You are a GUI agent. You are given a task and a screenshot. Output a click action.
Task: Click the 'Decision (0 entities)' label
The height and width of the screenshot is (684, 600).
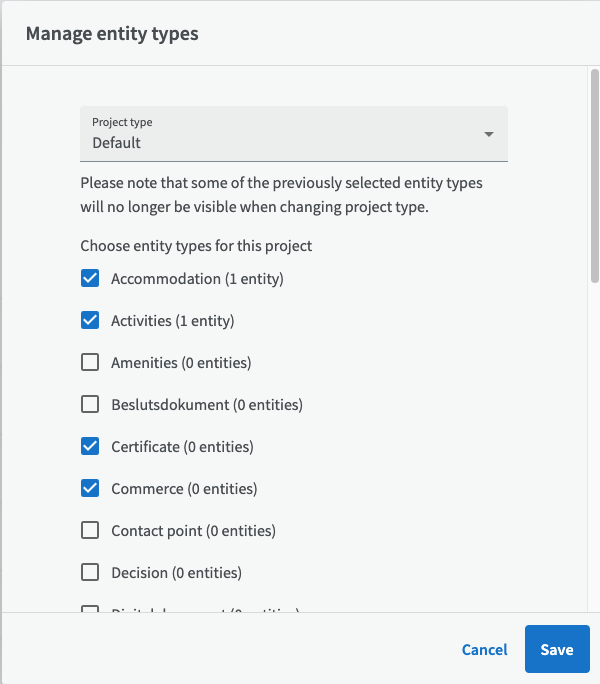(176, 573)
